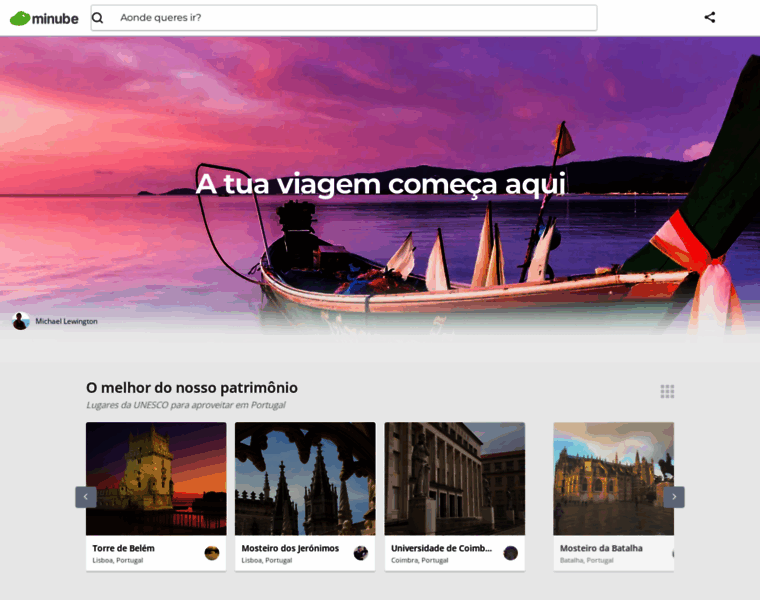Click the search magnifier icon

point(98,18)
